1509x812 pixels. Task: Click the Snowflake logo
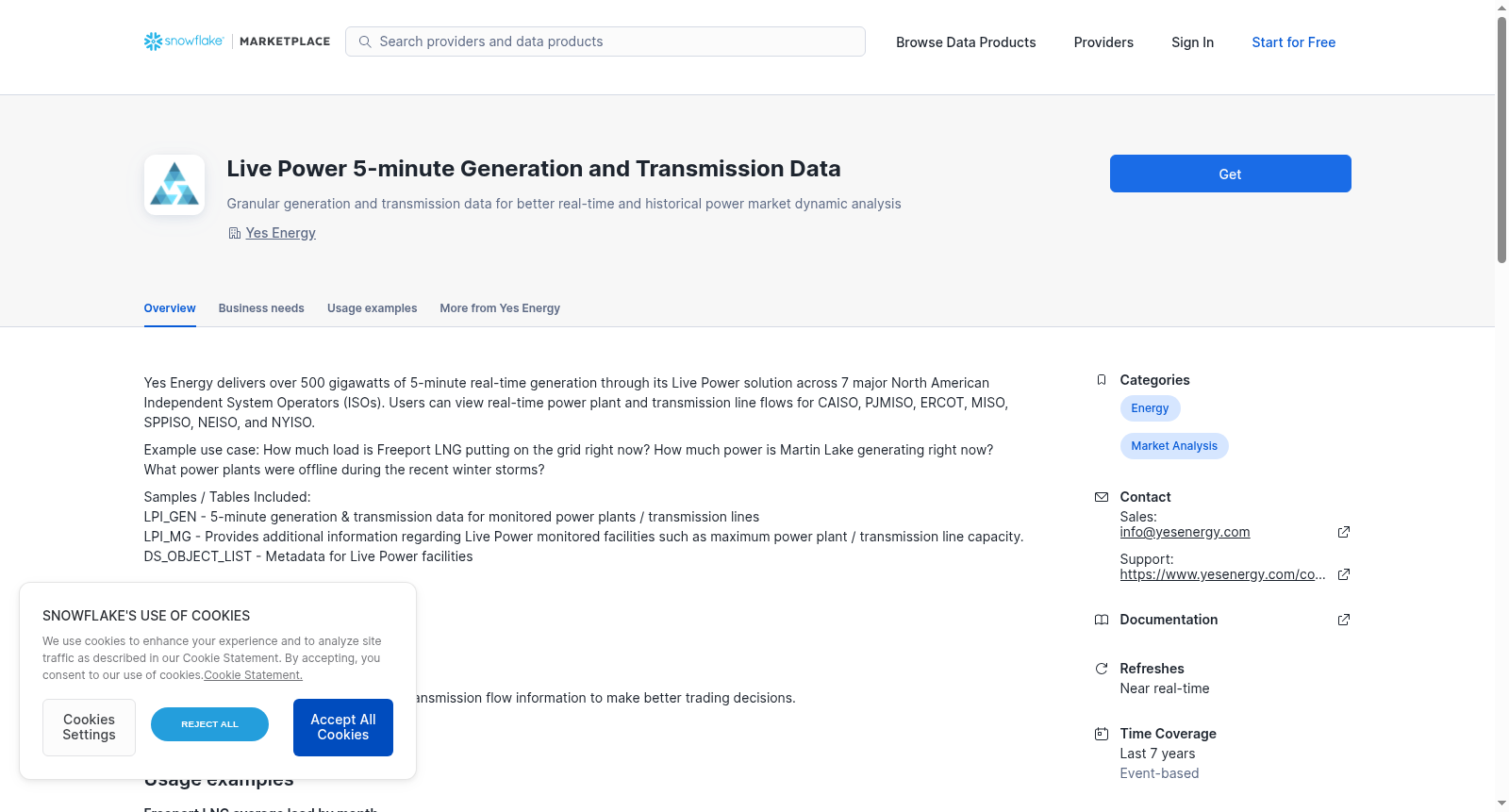pos(184,41)
